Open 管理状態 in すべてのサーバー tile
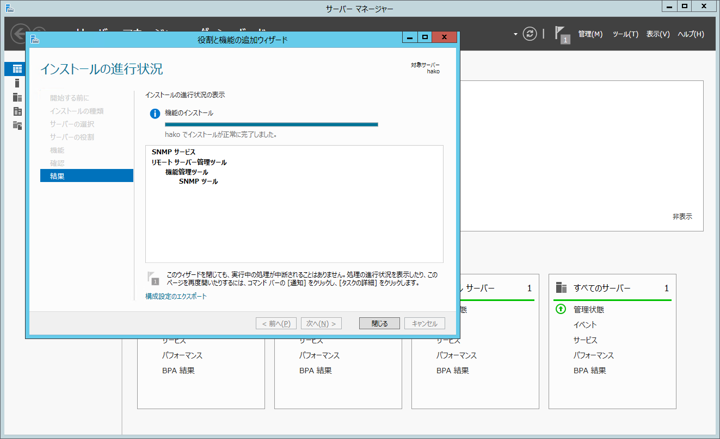Viewport: 720px width, 439px height. point(589,310)
